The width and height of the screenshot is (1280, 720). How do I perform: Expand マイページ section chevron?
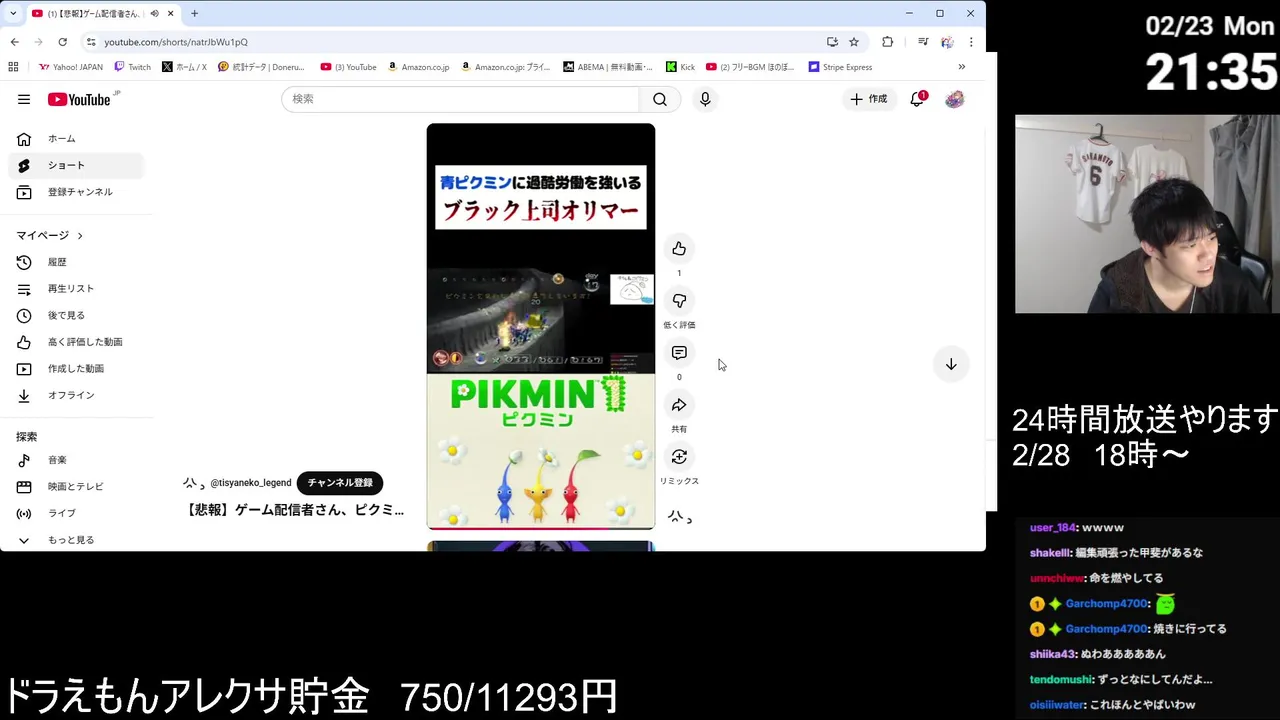click(x=80, y=236)
